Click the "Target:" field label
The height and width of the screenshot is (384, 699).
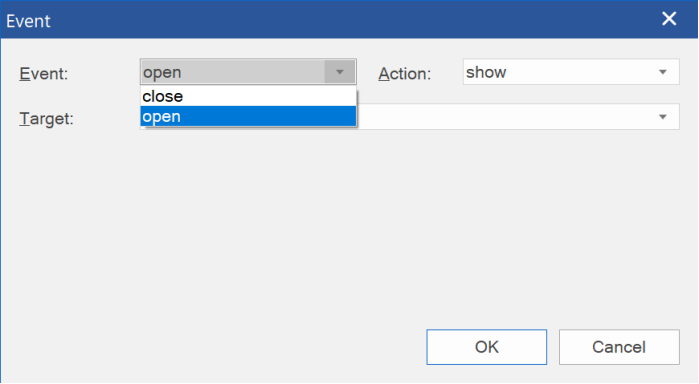click(x=46, y=119)
